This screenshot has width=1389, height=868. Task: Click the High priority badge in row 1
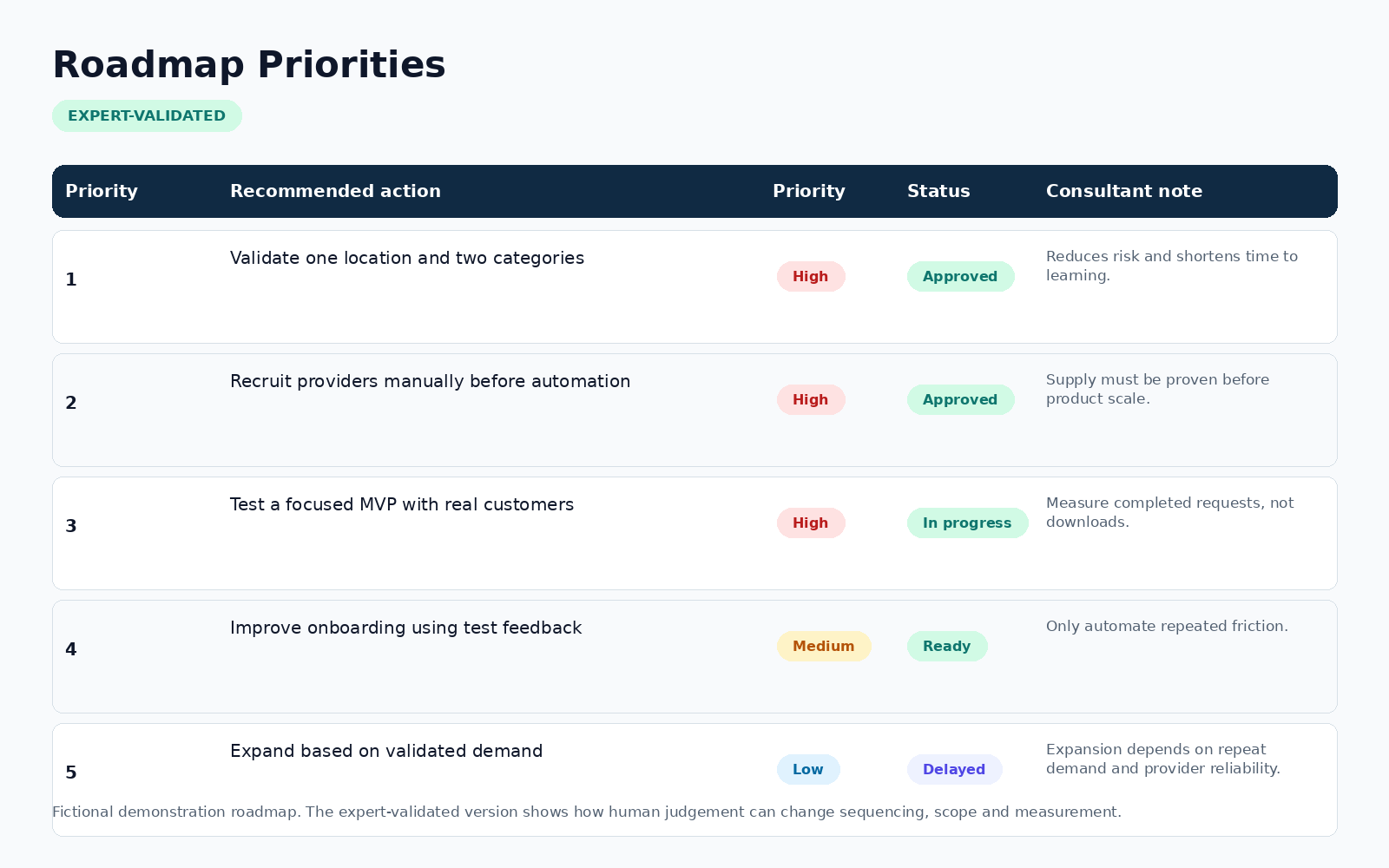pyautogui.click(x=811, y=276)
